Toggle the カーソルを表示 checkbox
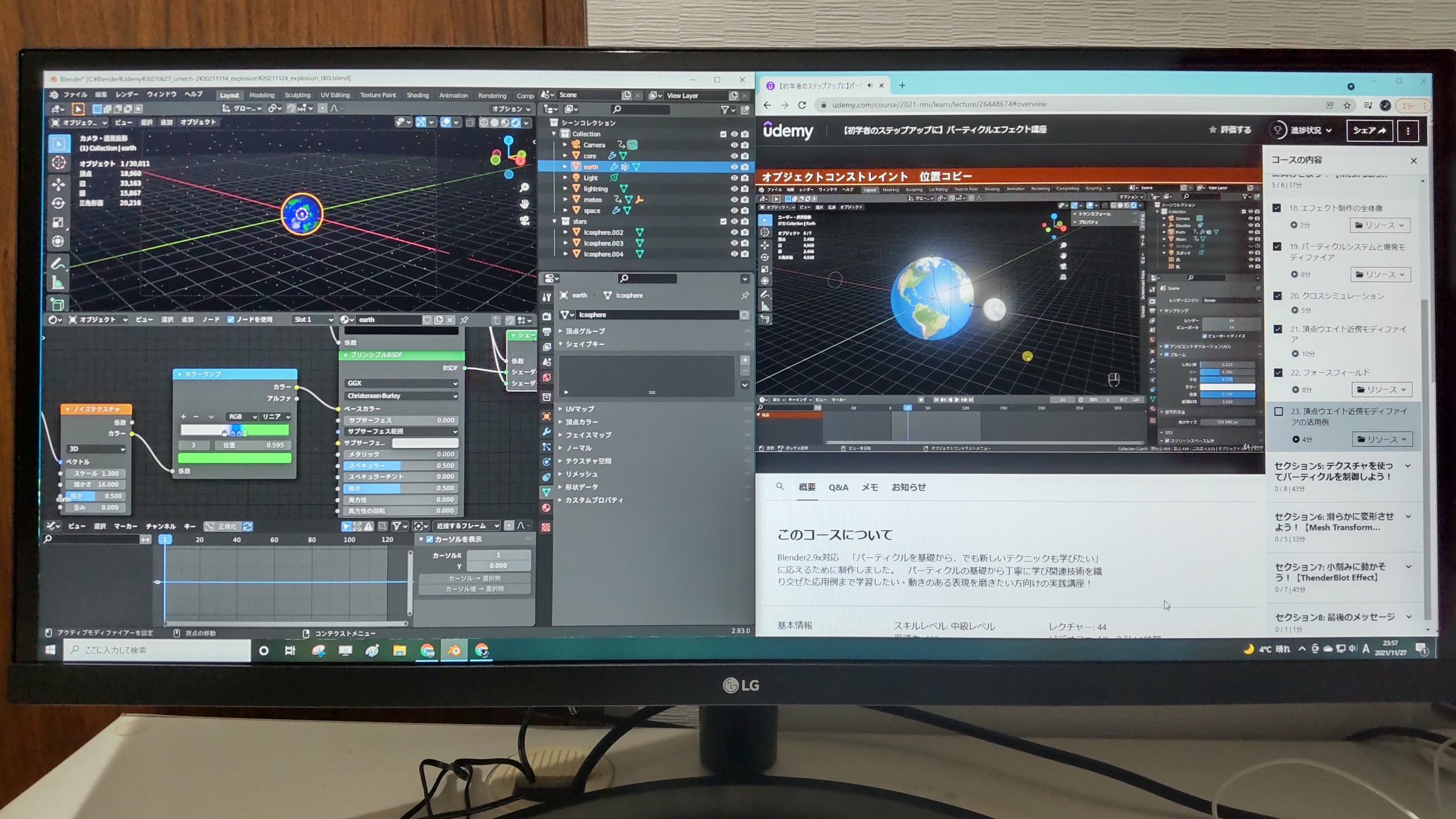The image size is (1456, 819). click(x=430, y=539)
